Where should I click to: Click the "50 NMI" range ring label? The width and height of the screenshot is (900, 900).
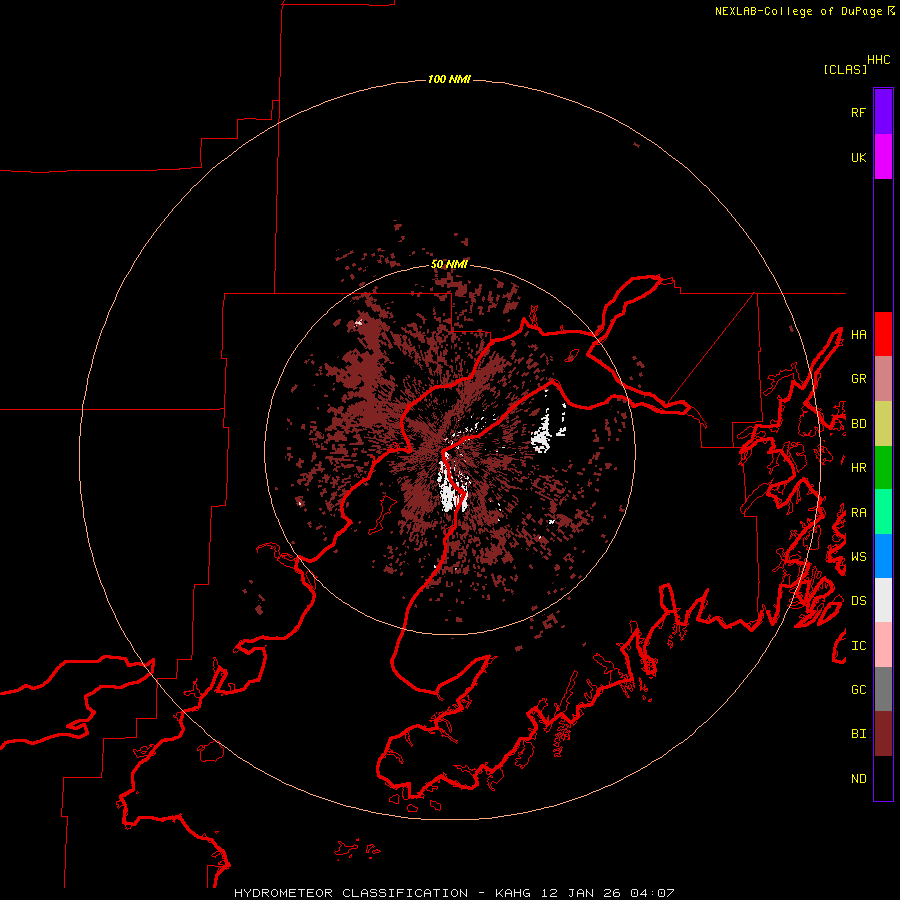[x=449, y=264]
